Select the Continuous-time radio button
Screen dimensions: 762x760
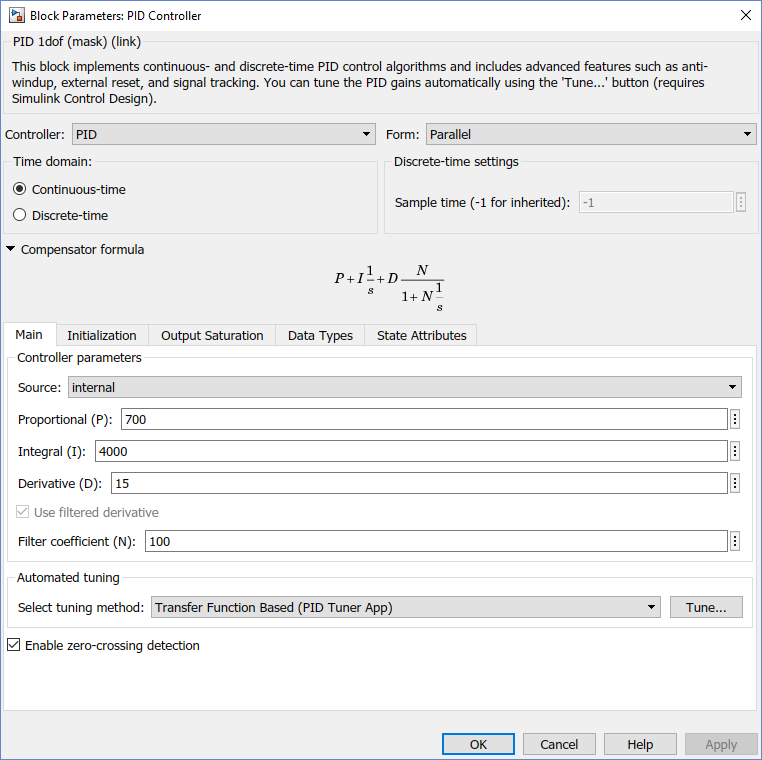[20, 189]
